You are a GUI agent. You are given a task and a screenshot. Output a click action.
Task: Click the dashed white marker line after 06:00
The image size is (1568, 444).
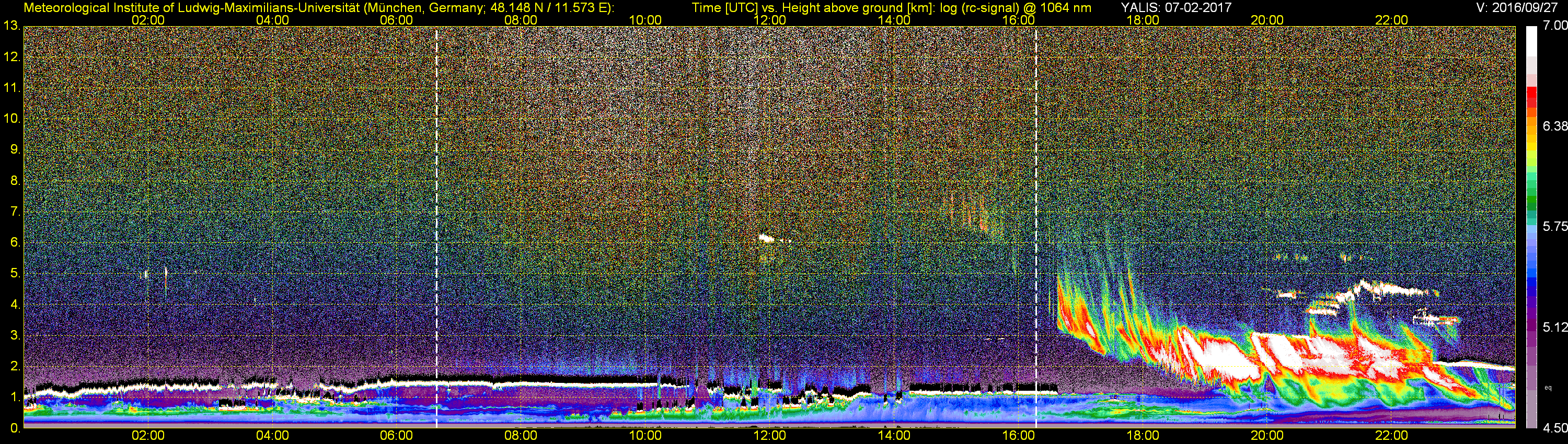436,226
